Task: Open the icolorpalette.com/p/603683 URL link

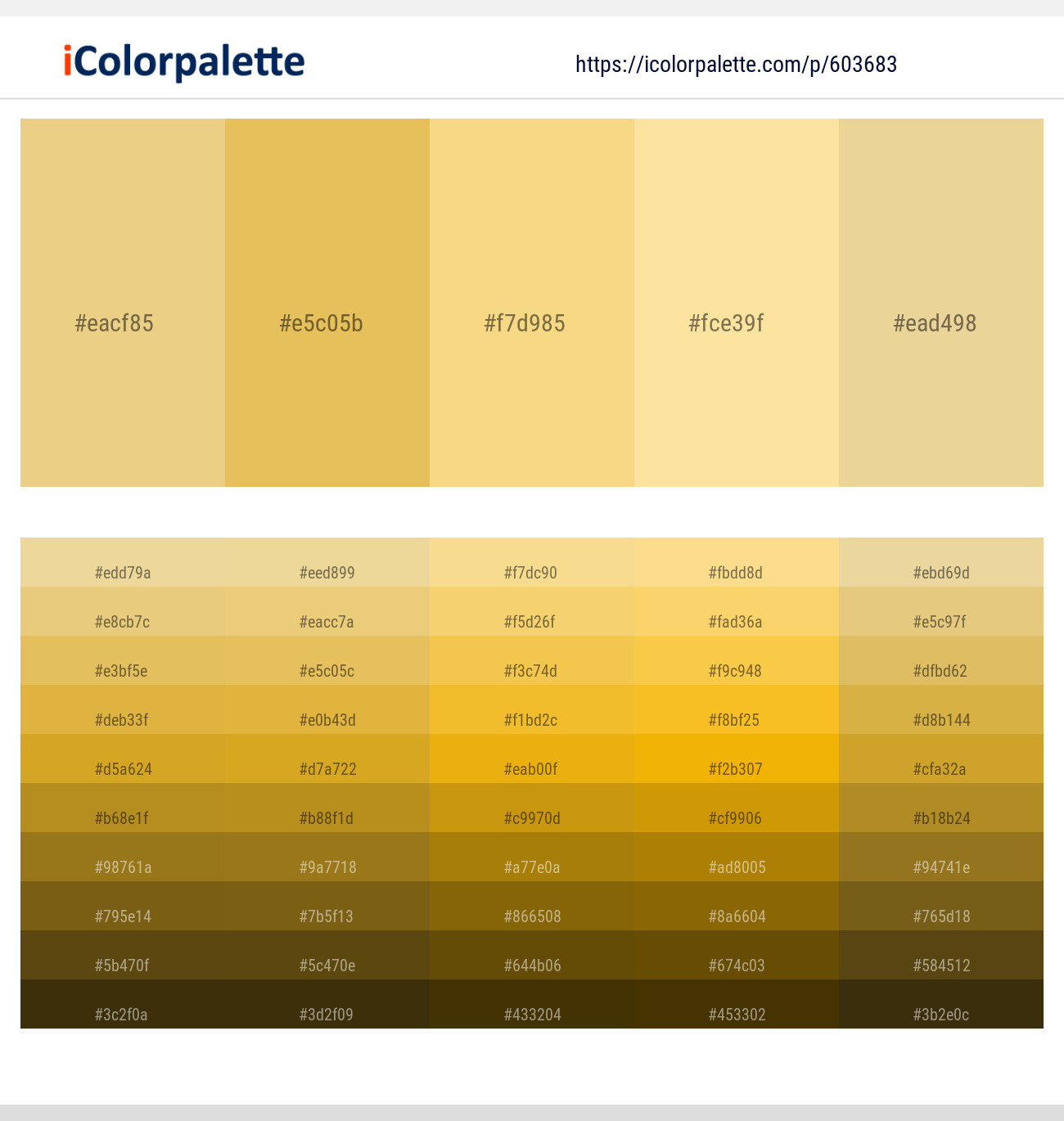Action: click(736, 65)
